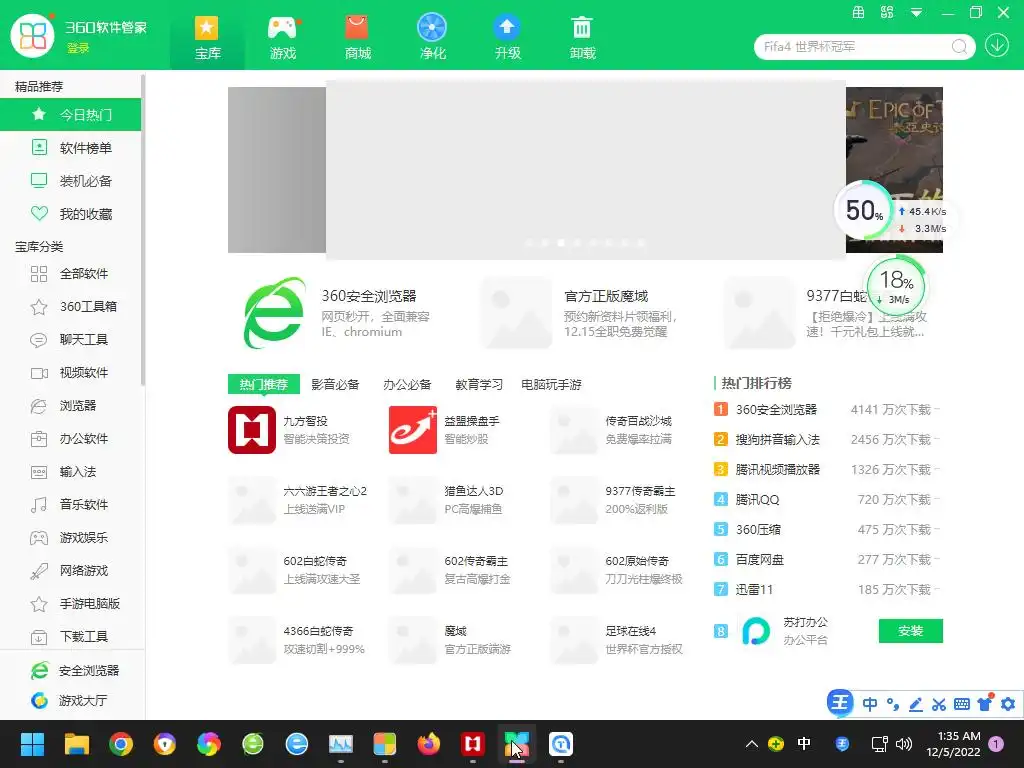1024x768 pixels.
Task: Select 浏览器 category
Action: [x=71, y=406]
